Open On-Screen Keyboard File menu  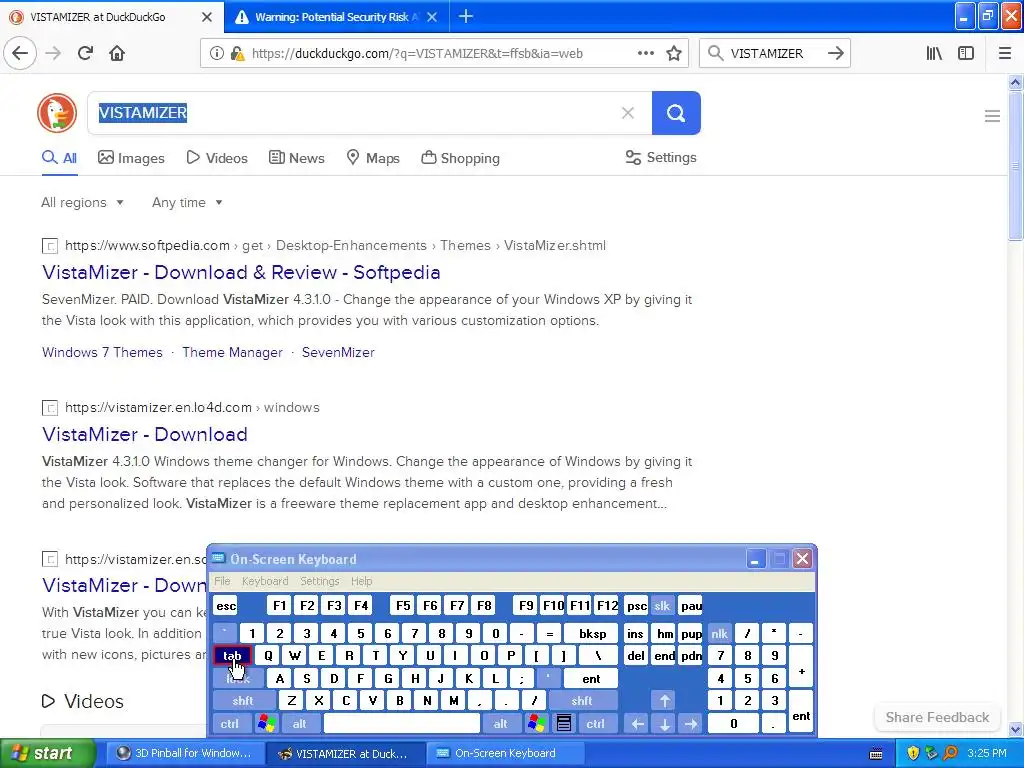(222, 581)
